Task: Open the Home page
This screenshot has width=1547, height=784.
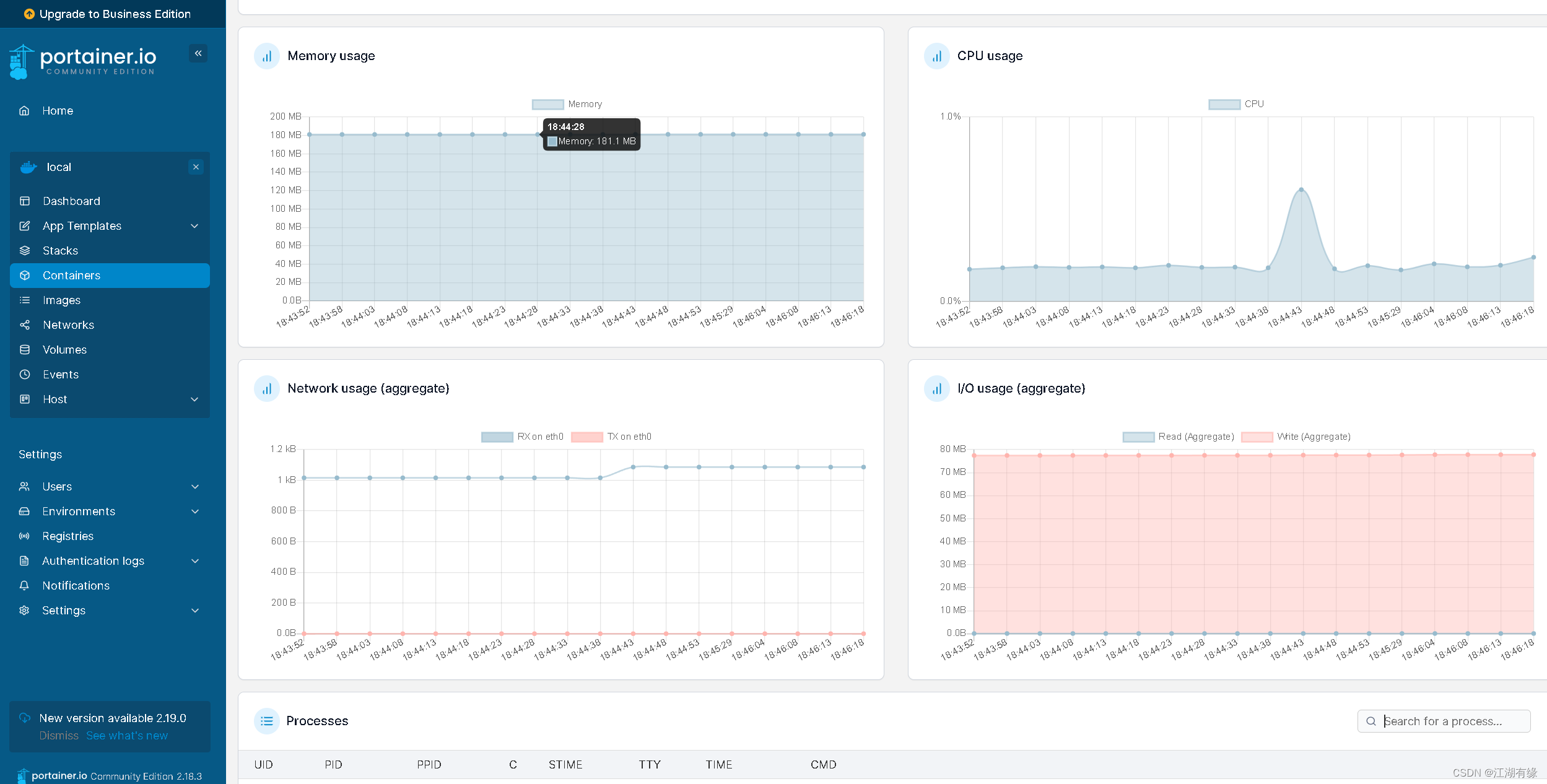Action: tap(58, 111)
